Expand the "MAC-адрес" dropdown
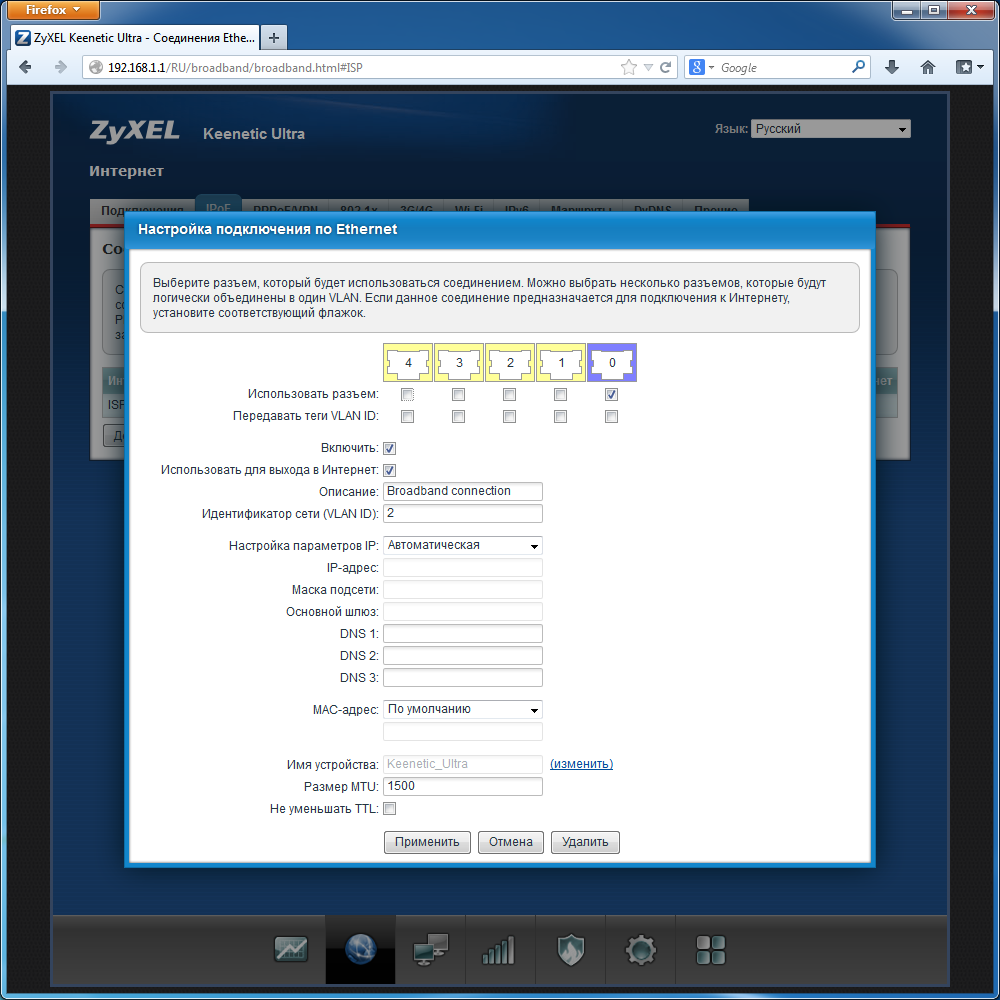1000x1000 pixels. [x=462, y=709]
